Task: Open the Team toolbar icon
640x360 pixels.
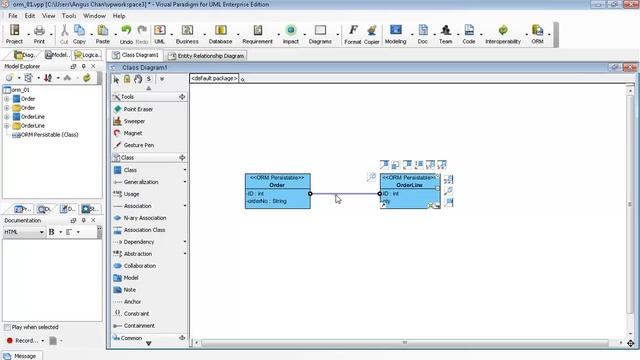Action: tap(445, 34)
